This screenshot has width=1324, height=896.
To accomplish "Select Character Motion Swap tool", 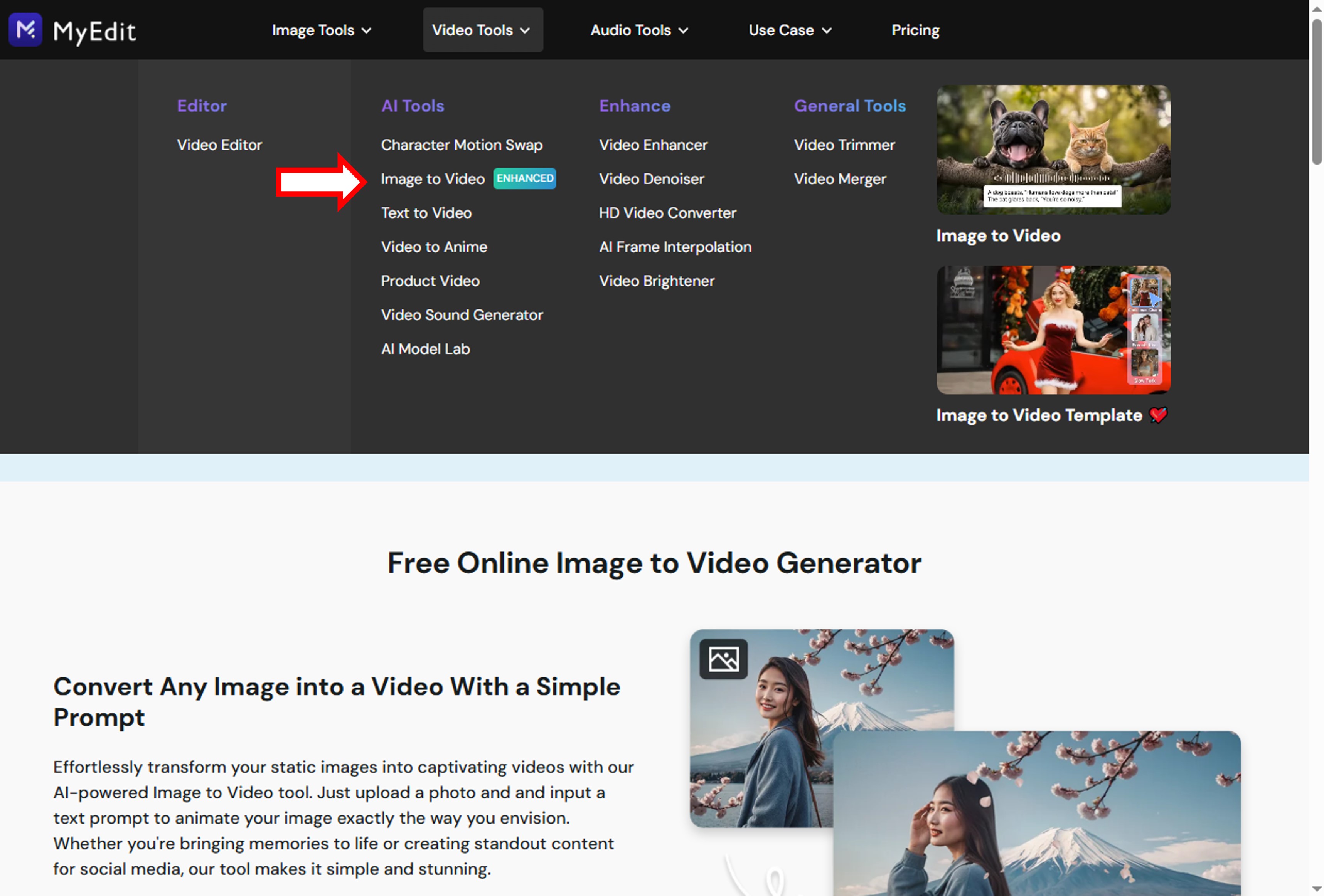I will [x=462, y=145].
